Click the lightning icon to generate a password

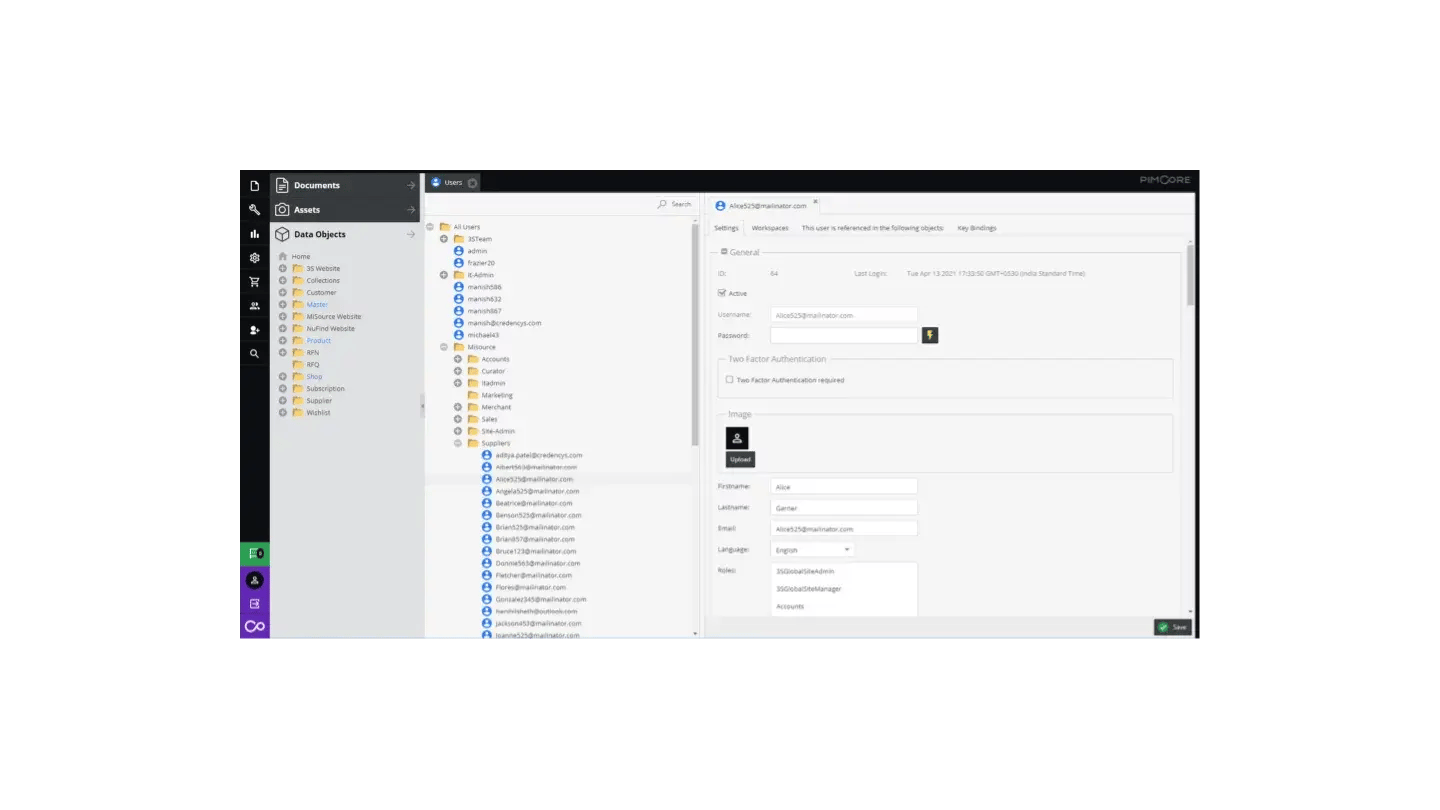[x=929, y=335]
